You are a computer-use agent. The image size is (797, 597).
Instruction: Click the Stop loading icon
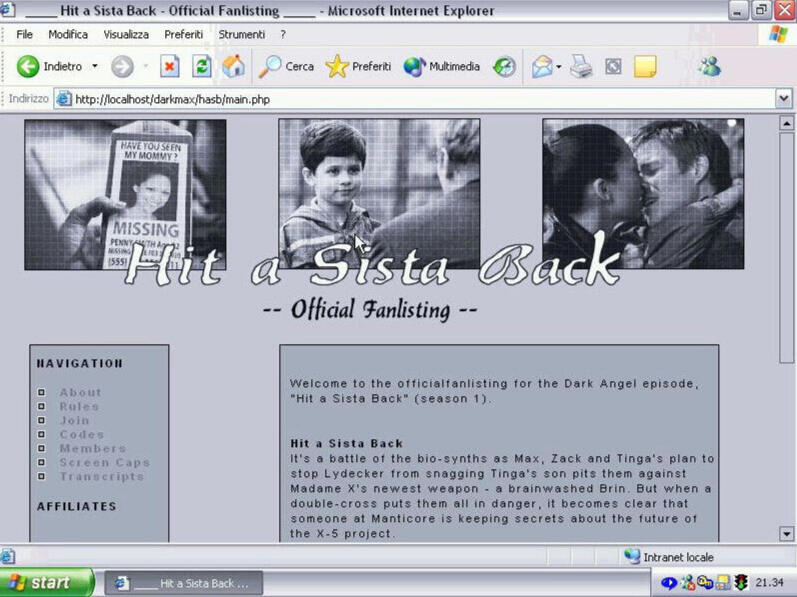coord(170,67)
